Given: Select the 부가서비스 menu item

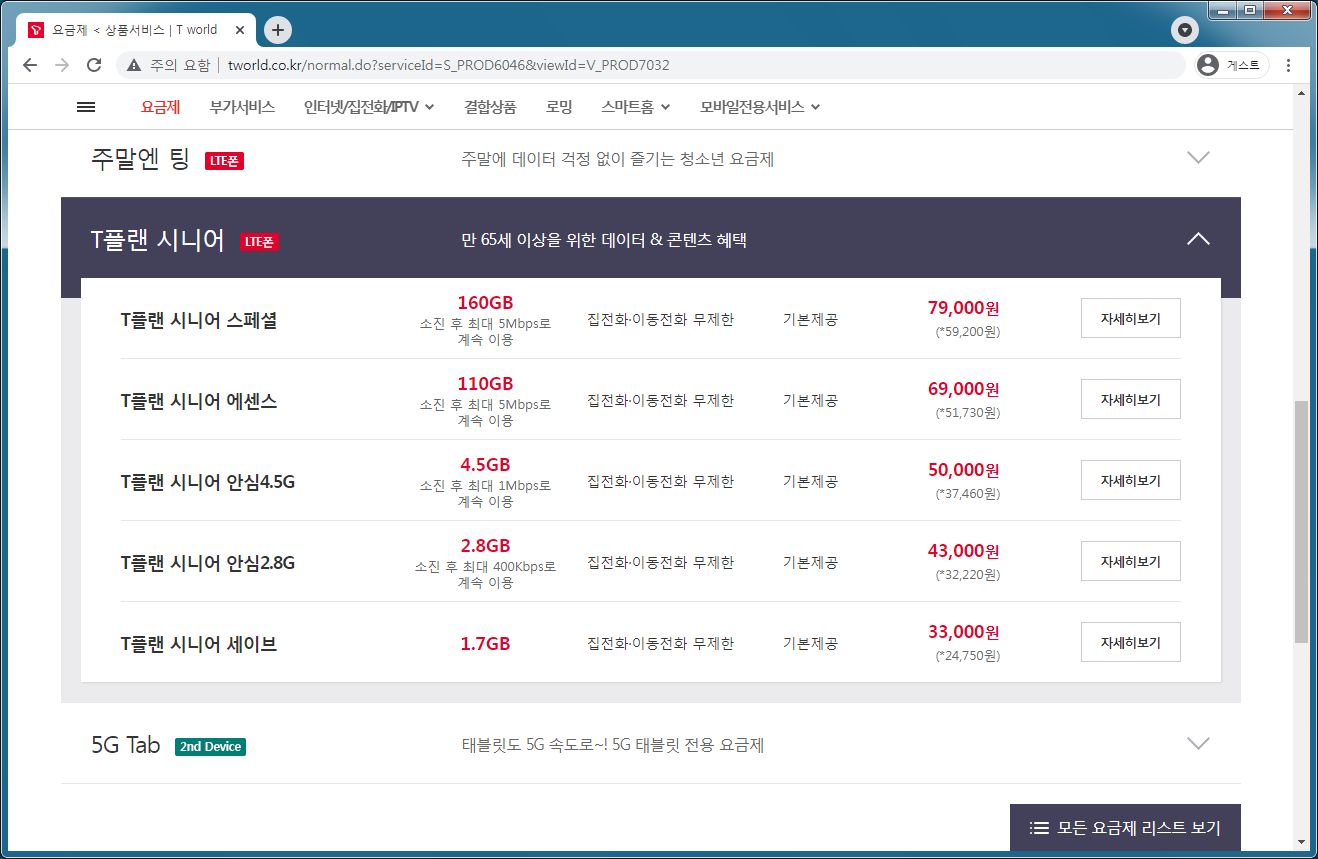Looking at the screenshot, I should pos(242,107).
